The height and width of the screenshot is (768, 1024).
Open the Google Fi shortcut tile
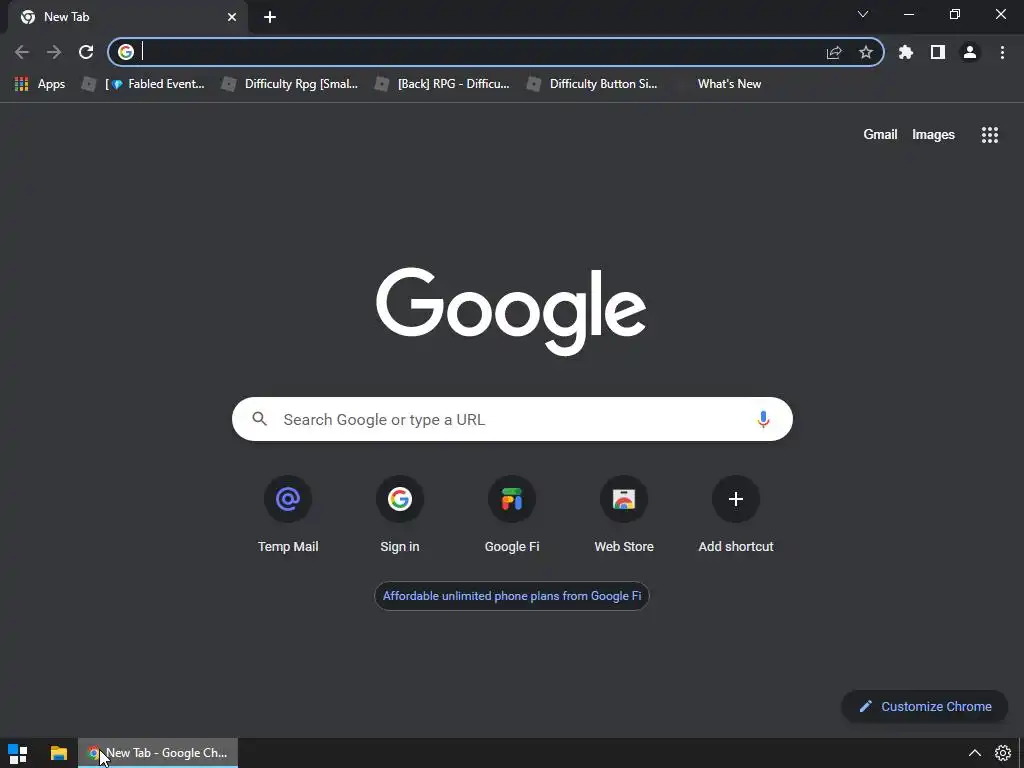[x=512, y=515]
